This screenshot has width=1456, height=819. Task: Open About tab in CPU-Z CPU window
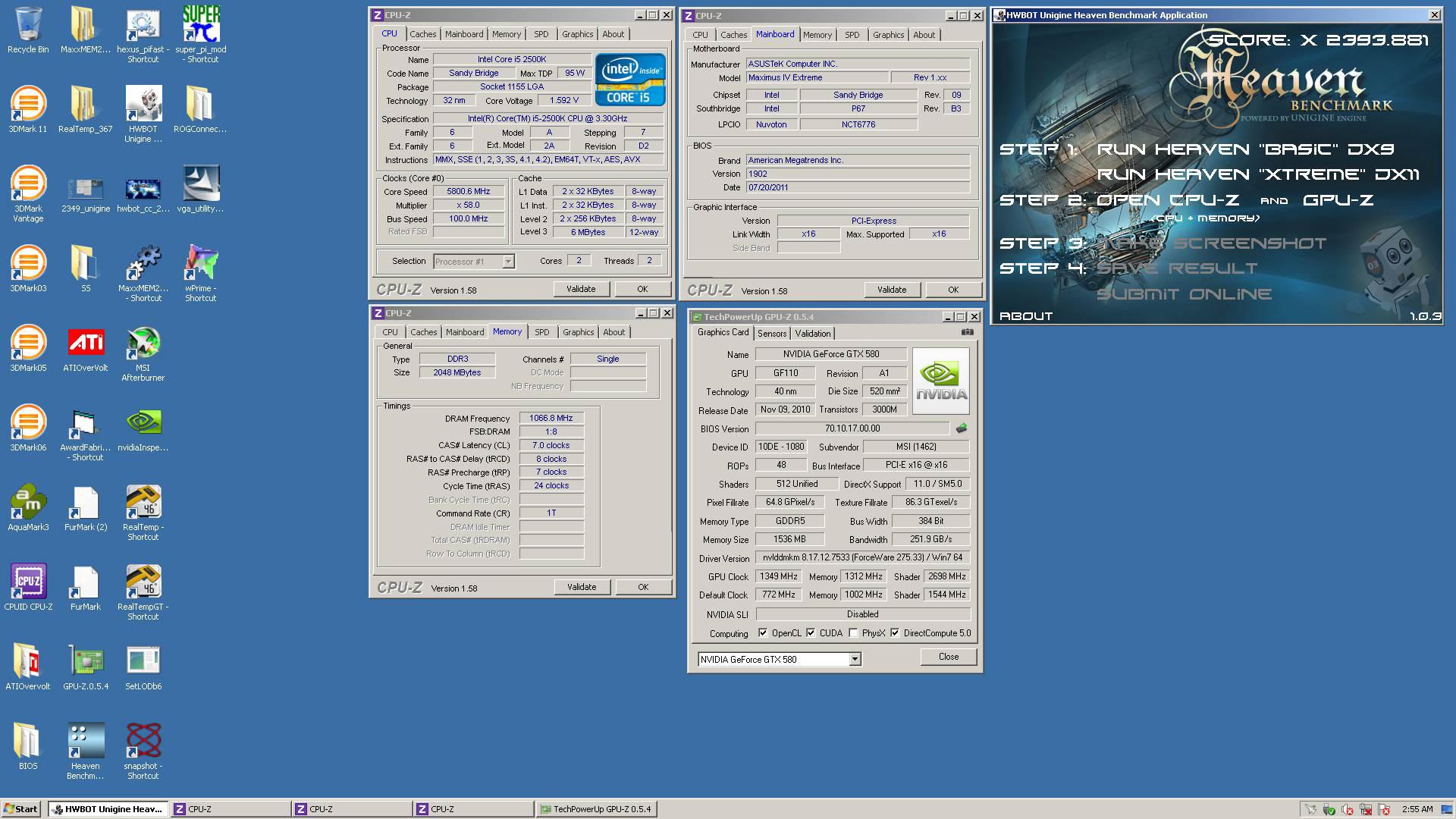tap(613, 34)
